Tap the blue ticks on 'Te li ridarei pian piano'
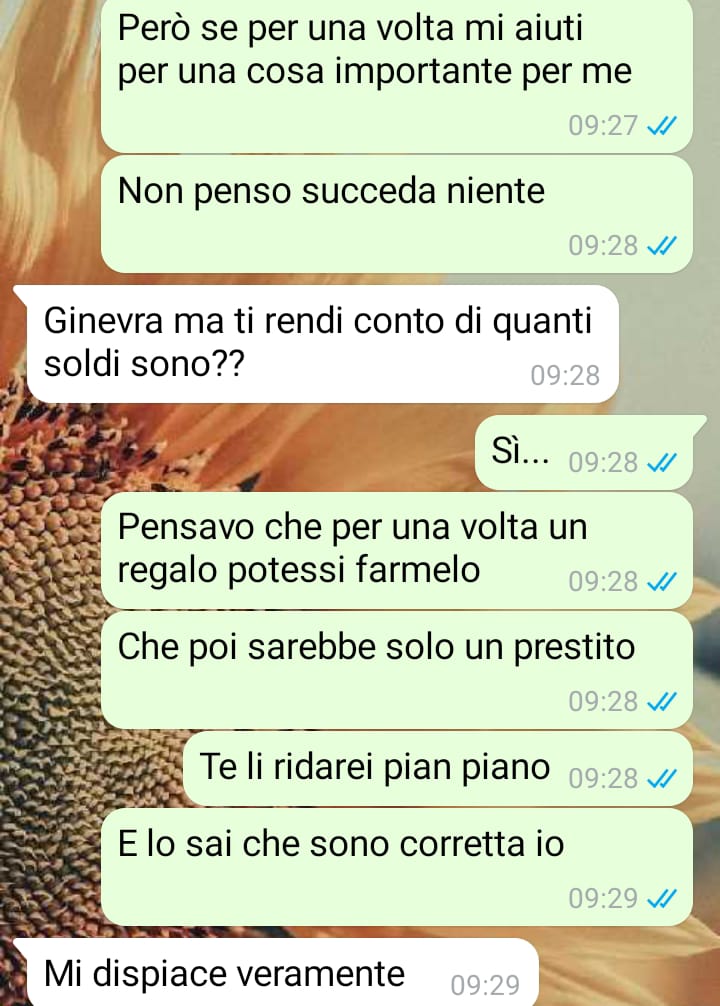This screenshot has height=1006, width=720. [662, 778]
